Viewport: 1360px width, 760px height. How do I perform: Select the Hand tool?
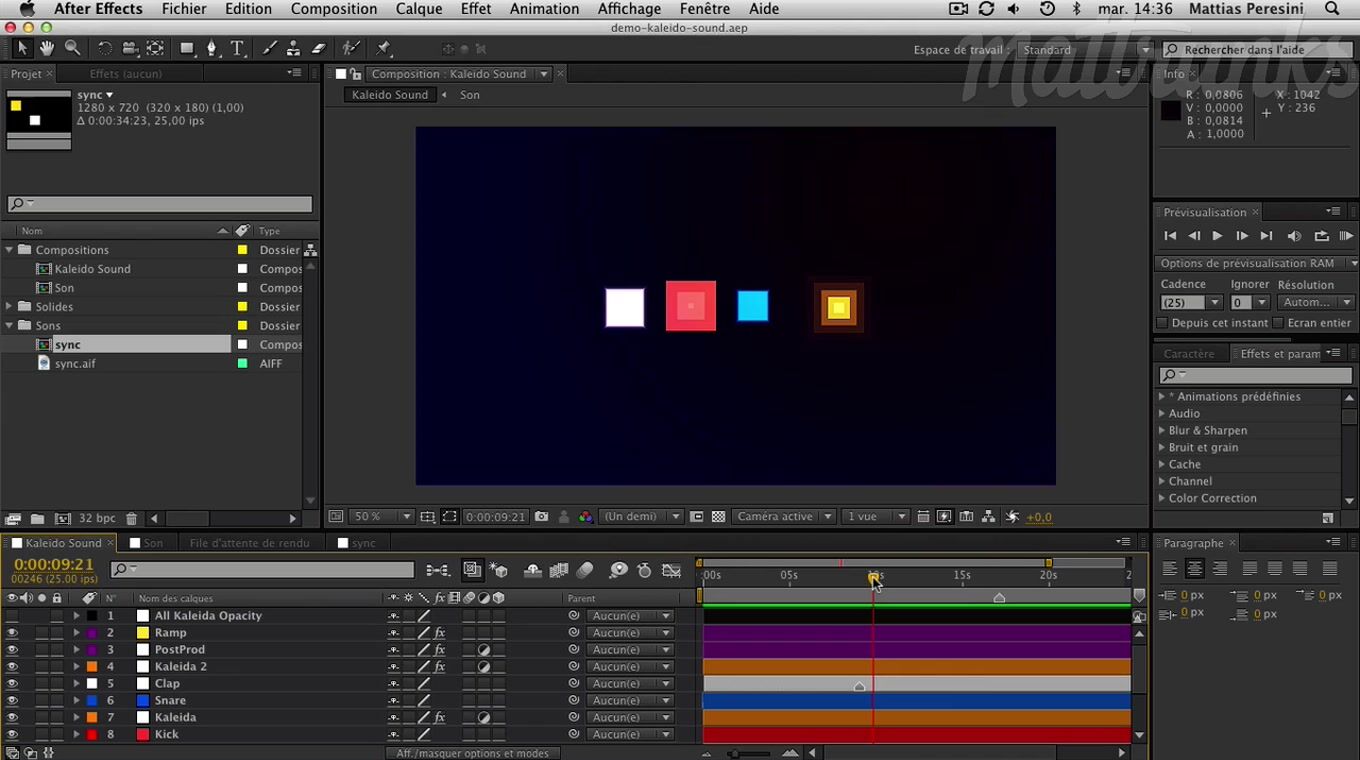pyautogui.click(x=47, y=48)
